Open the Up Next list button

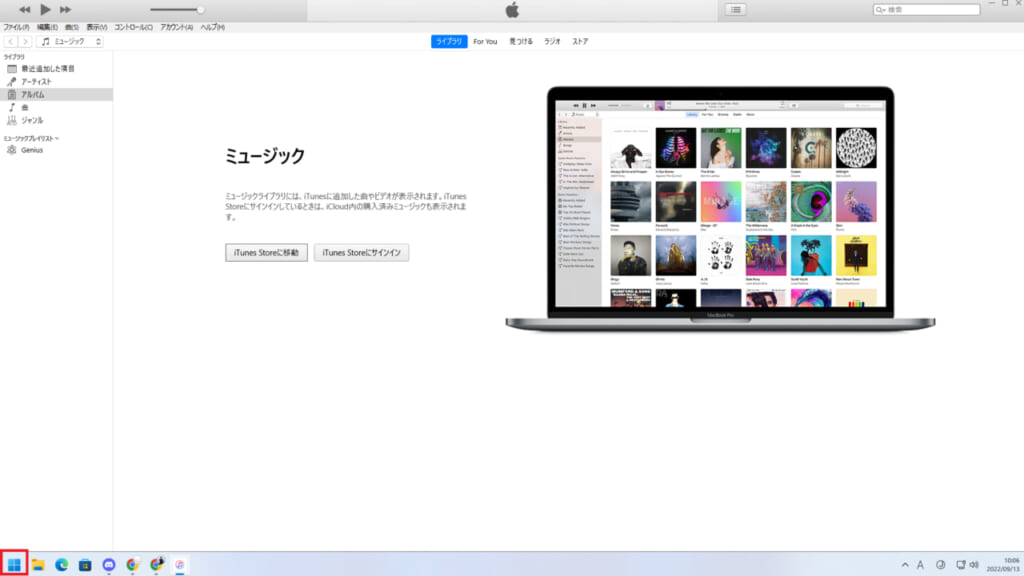click(735, 10)
